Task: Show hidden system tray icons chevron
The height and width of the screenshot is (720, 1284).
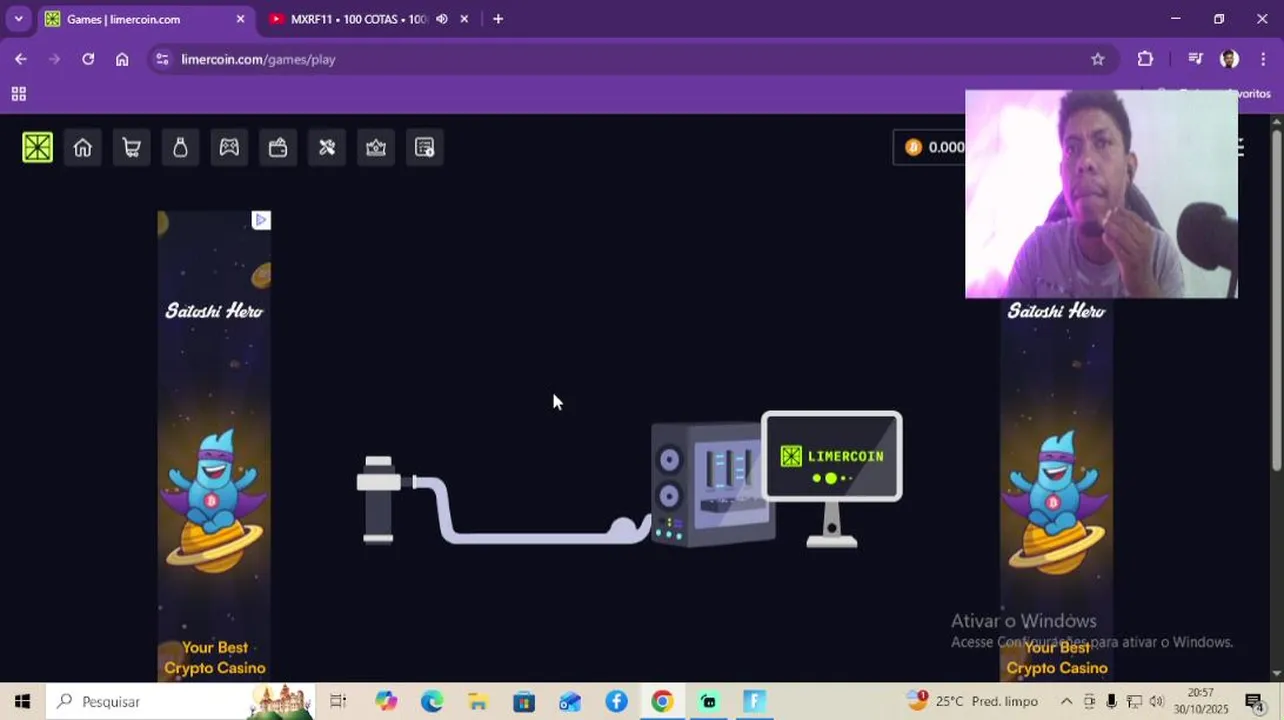Action: click(x=1067, y=702)
